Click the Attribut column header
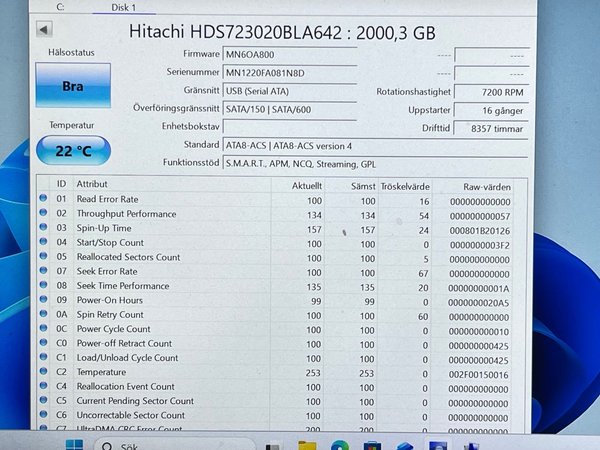The height and width of the screenshot is (450, 600). tap(92, 184)
